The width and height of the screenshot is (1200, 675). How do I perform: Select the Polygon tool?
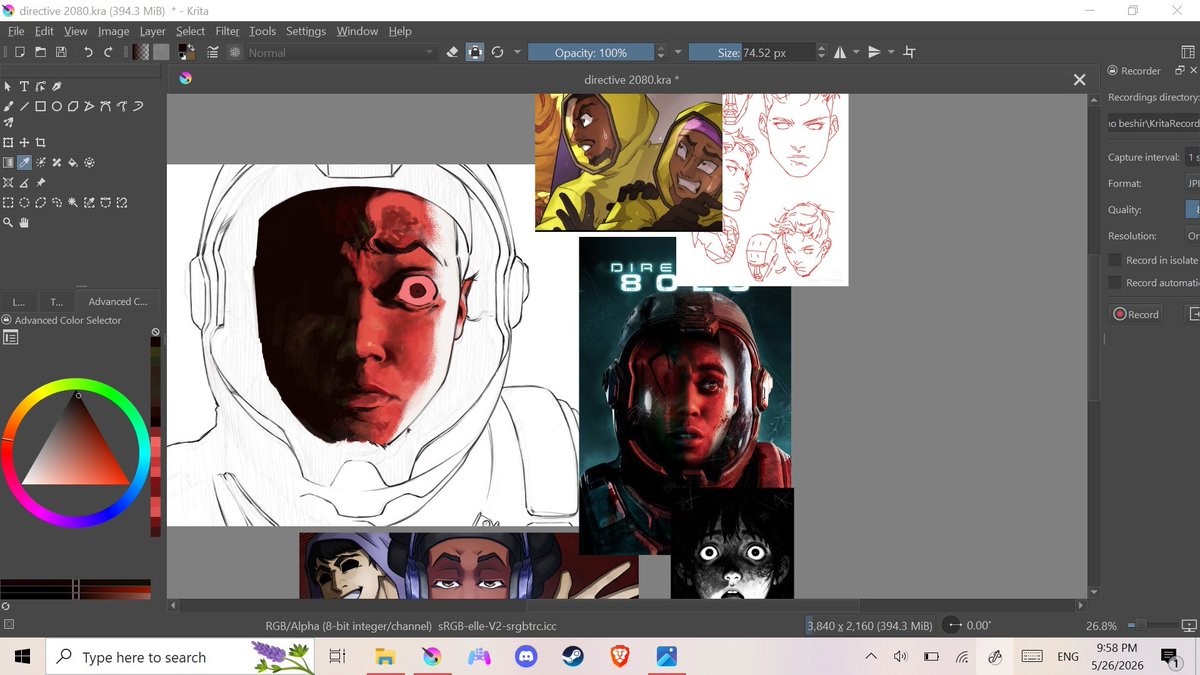point(73,106)
